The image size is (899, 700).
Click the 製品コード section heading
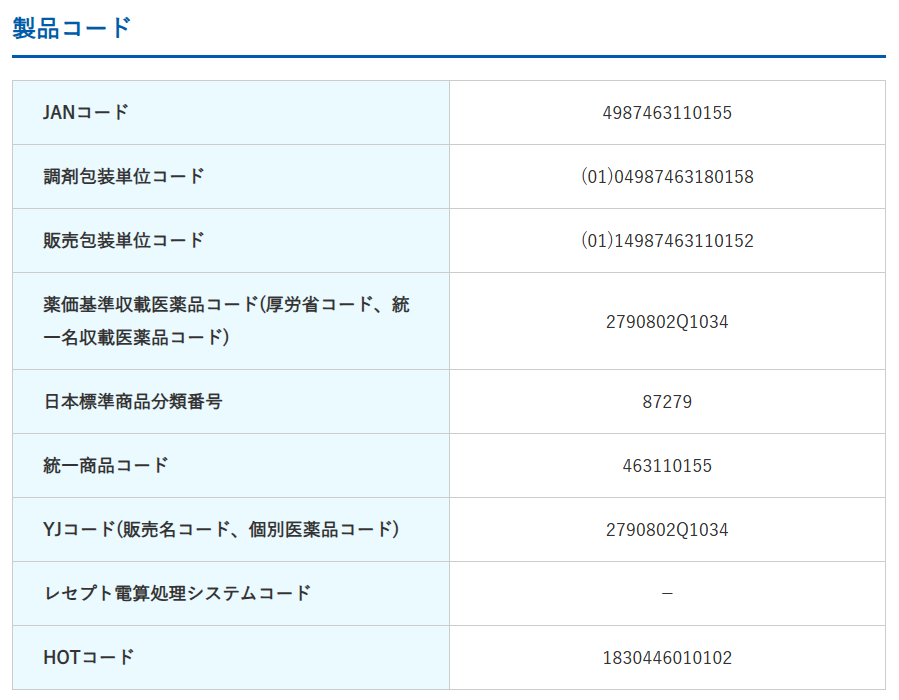click(72, 28)
